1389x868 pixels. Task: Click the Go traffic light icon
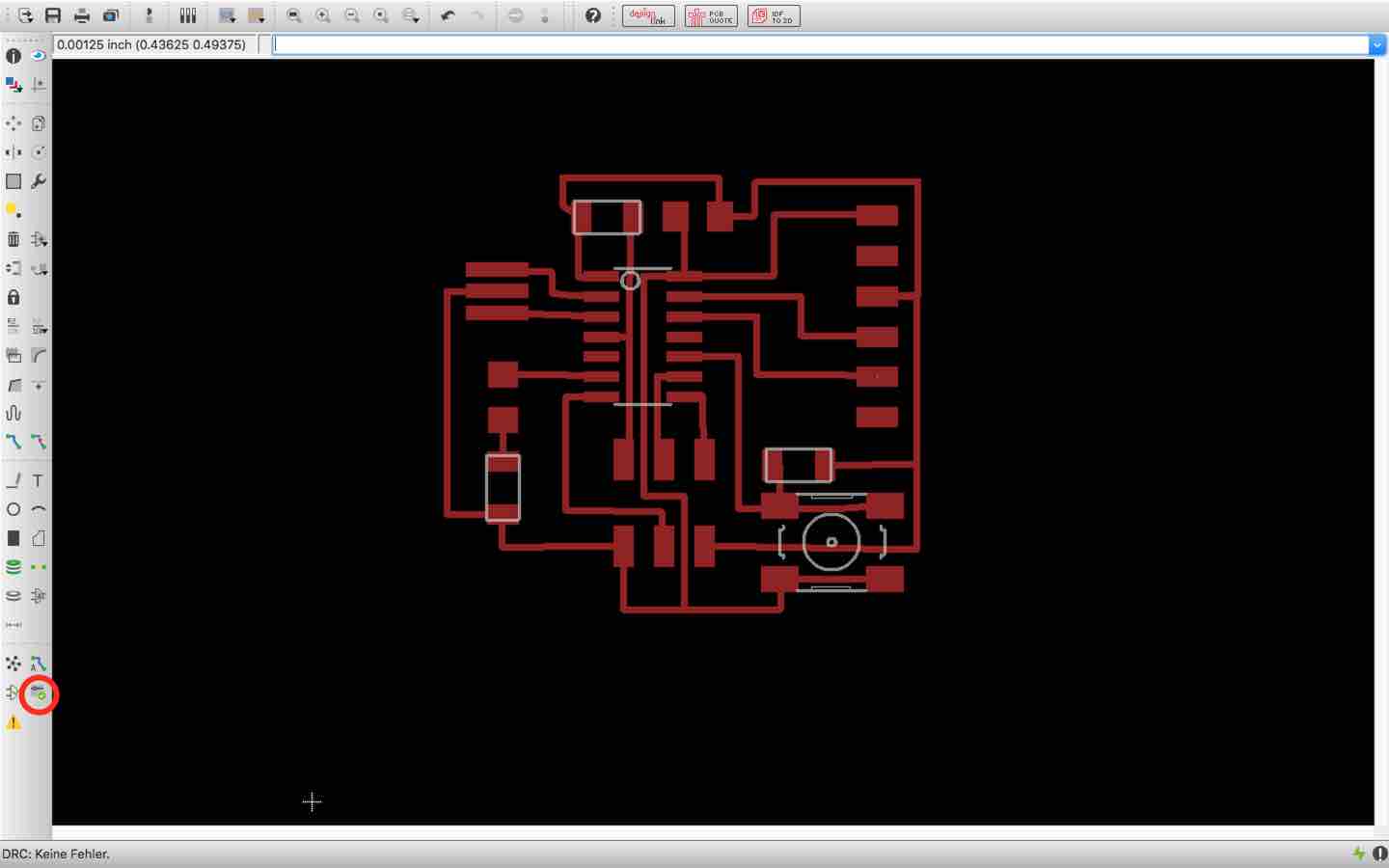544,15
